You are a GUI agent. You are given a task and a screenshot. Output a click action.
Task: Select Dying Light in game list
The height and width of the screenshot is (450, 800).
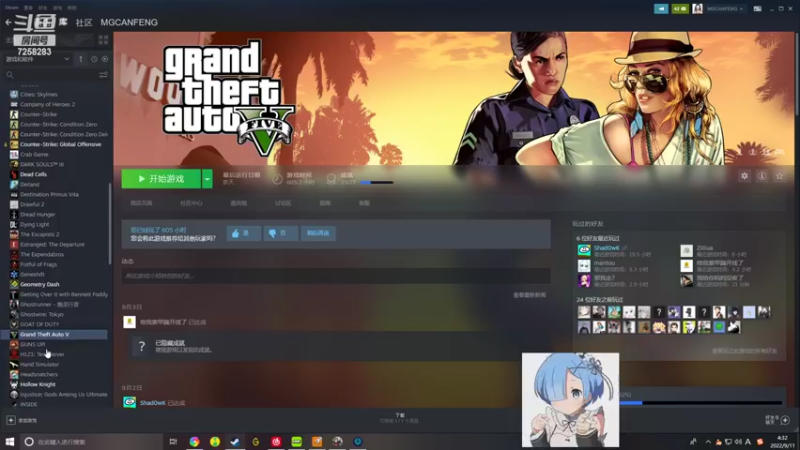[35, 224]
